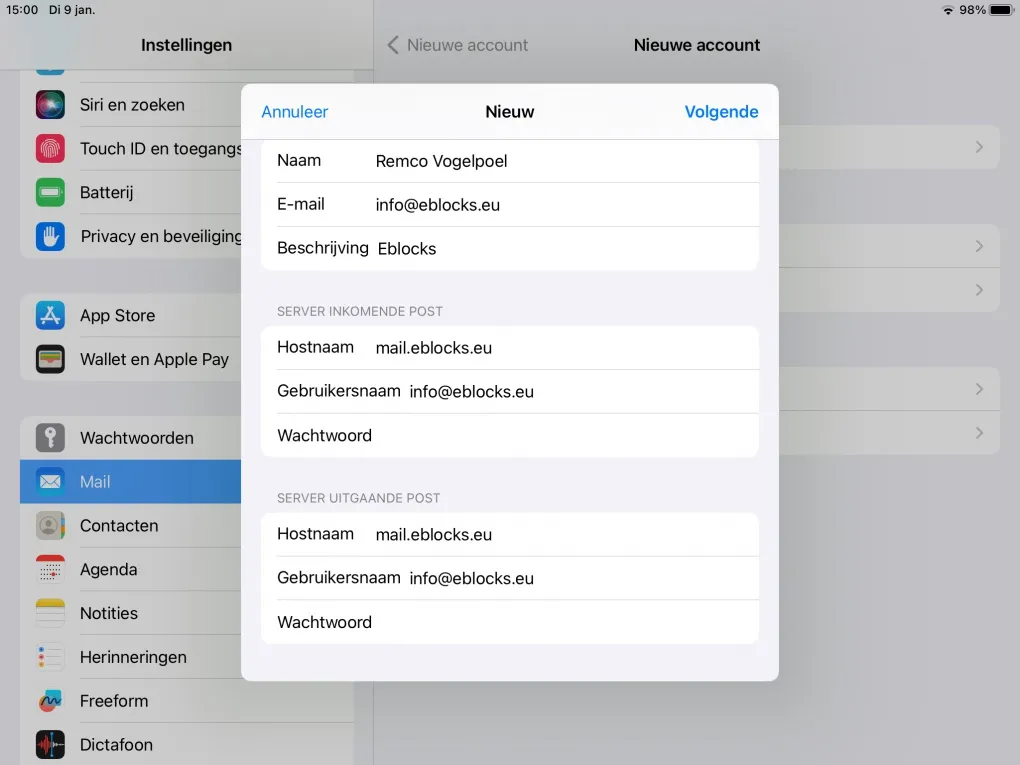1020x765 pixels.
Task: Select the Wachtwoorden key icon
Action: 50,438
